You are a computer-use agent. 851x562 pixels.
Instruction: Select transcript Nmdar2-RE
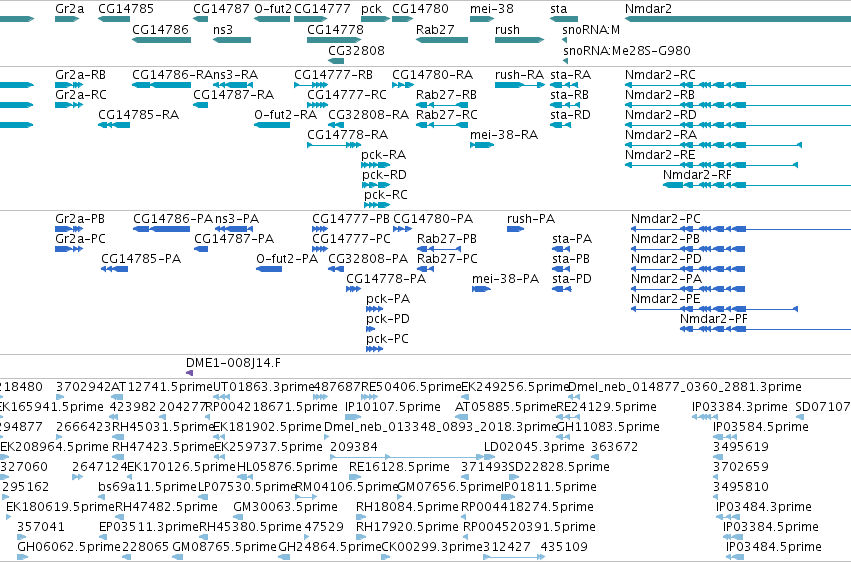(712, 165)
